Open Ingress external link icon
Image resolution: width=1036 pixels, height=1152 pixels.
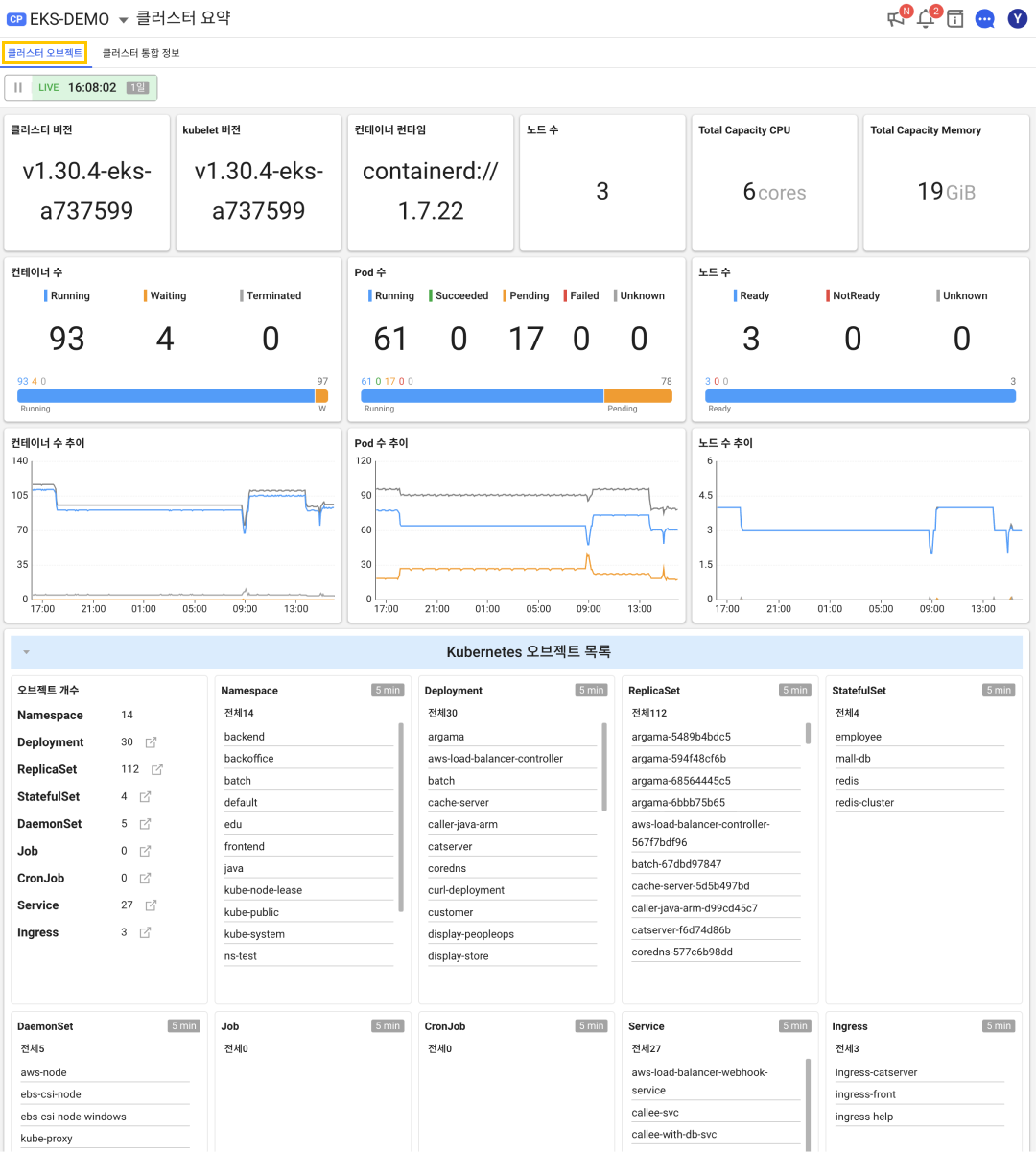(145, 932)
